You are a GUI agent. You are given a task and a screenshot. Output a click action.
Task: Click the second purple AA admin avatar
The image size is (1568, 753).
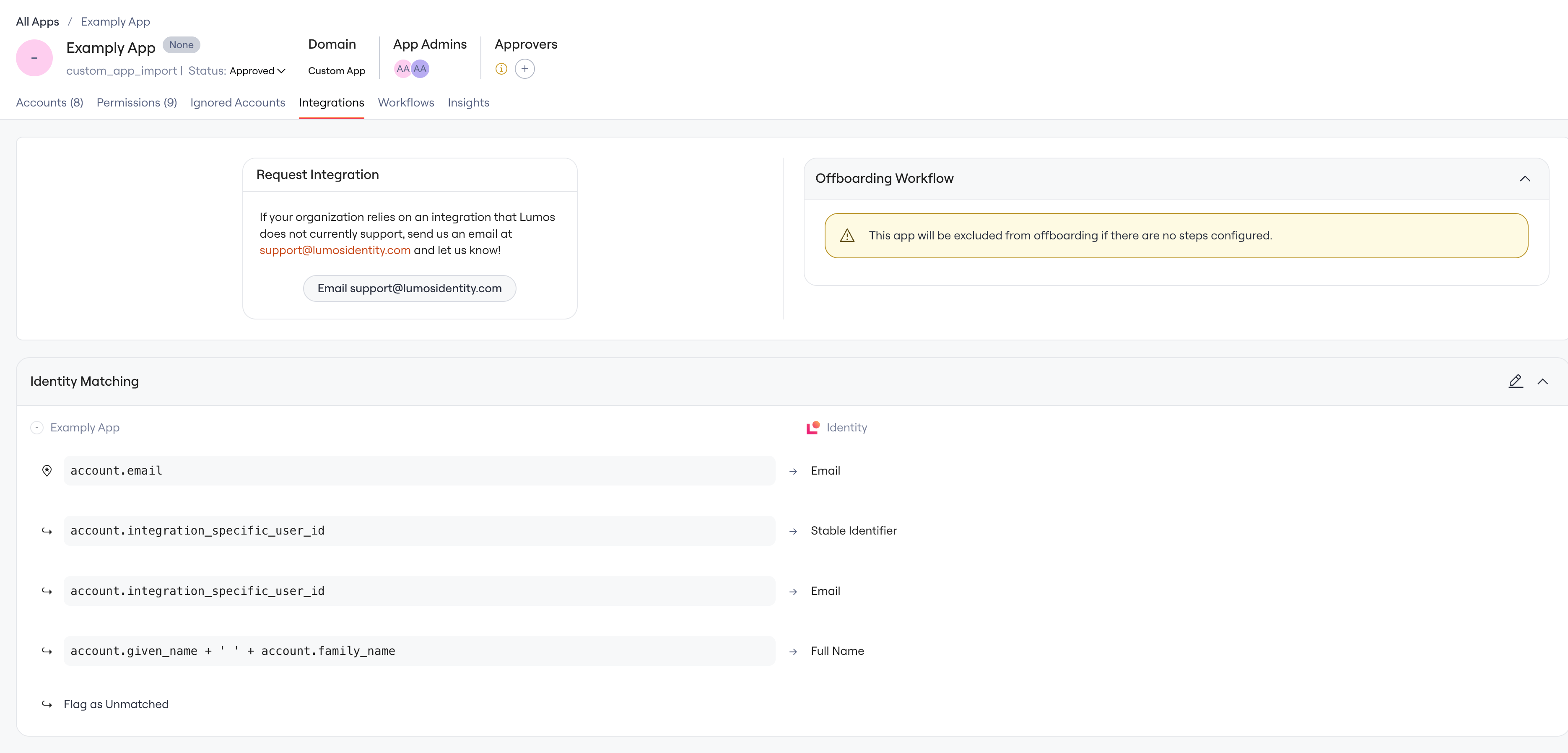[420, 69]
